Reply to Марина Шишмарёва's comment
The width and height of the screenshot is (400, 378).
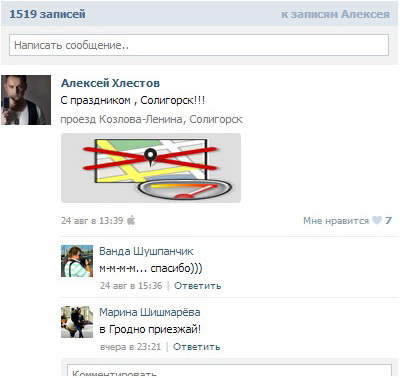pos(197,347)
